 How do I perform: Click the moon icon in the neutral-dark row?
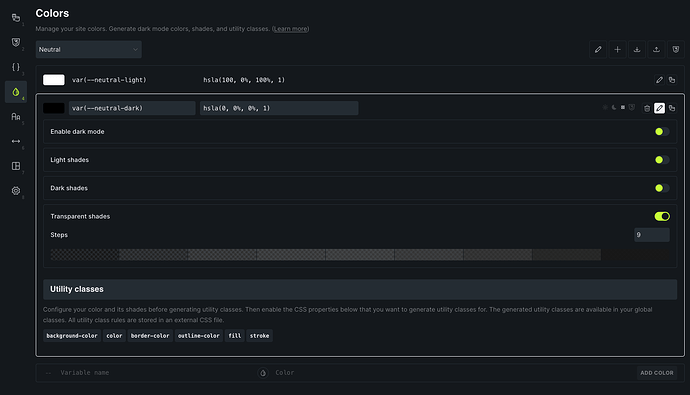tap(614, 107)
